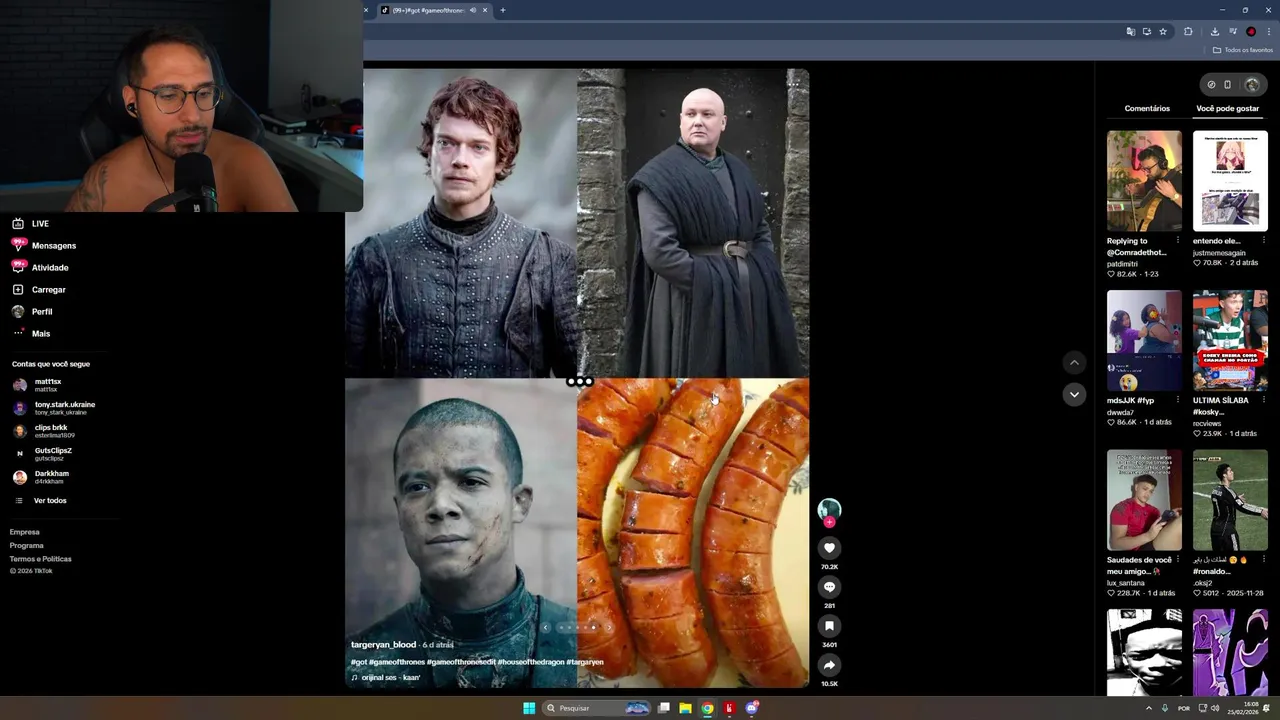Screen dimensions: 1280x720
Task: Open options for the ULTIMA SÍLABA video
Action: click(1263, 400)
